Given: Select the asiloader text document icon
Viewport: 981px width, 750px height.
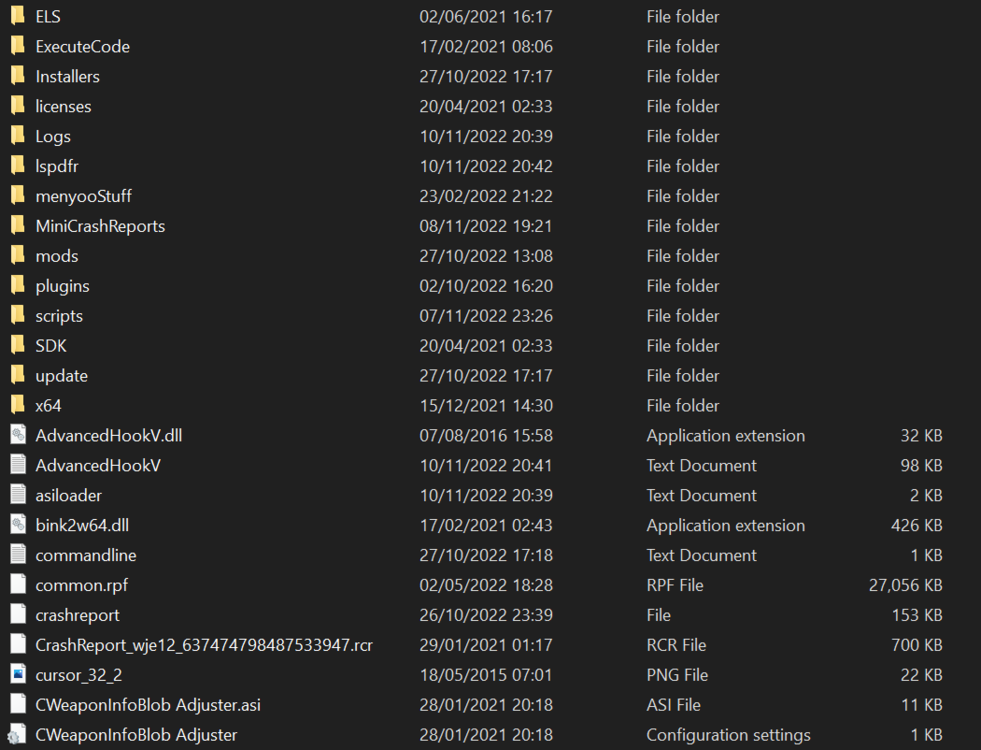Looking at the screenshot, I should click(x=18, y=495).
